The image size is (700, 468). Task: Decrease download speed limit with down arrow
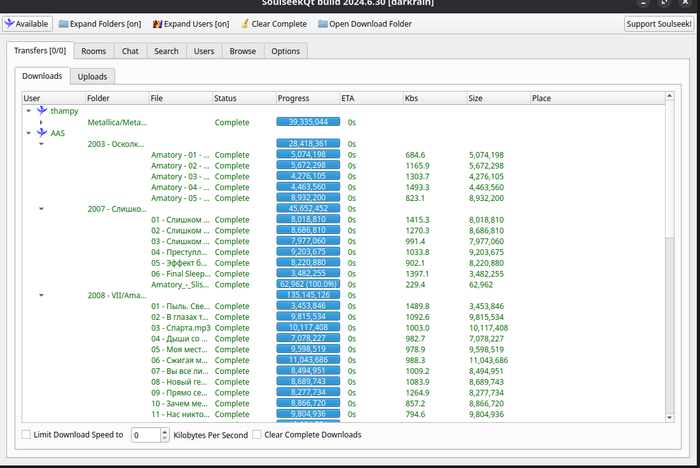pyautogui.click(x=165, y=438)
